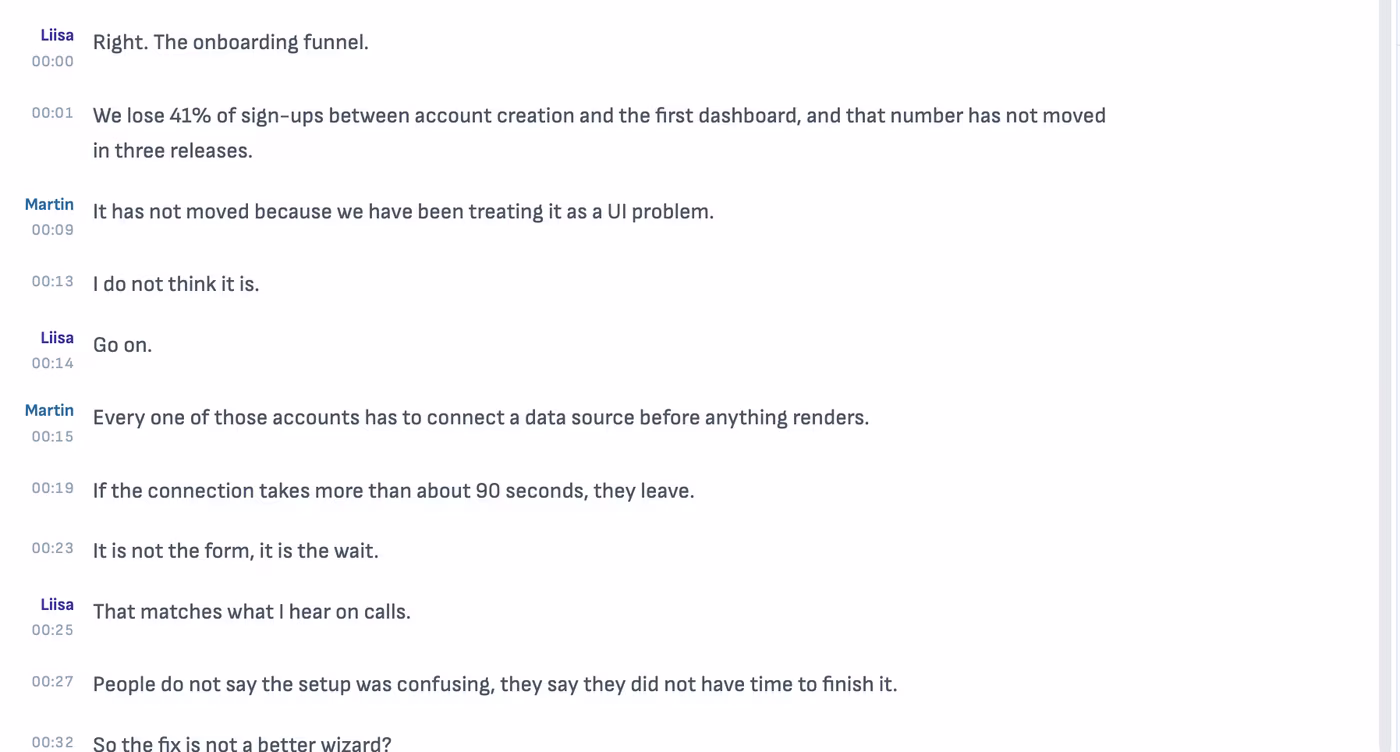Select the 00:09 timestamp under Martin
The image size is (1400, 752).
click(52, 230)
